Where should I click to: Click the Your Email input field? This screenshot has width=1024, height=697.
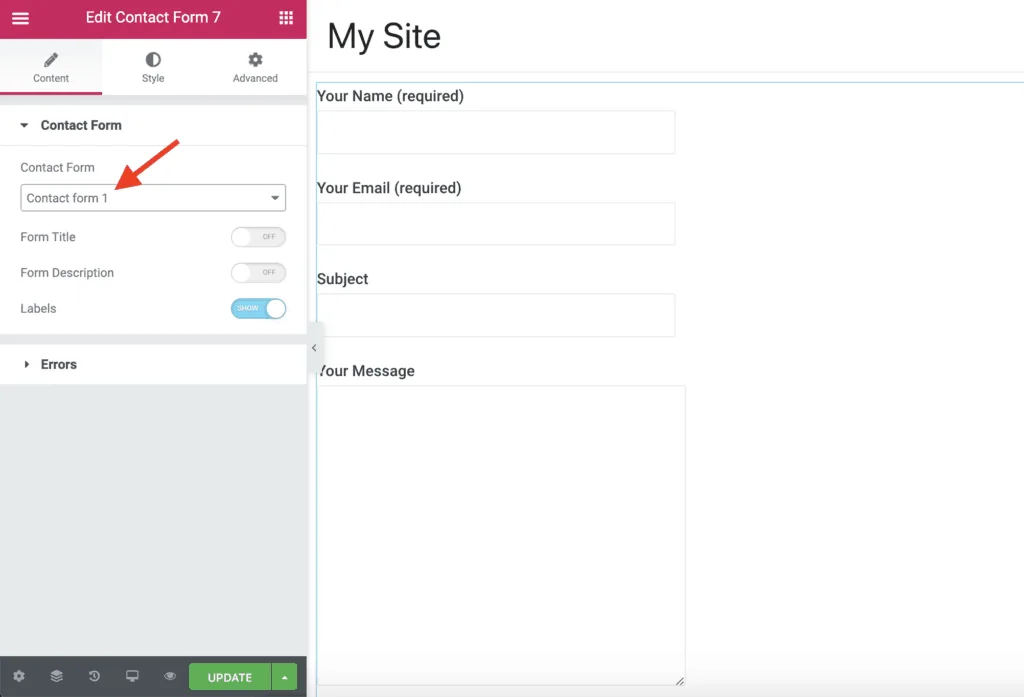point(496,224)
